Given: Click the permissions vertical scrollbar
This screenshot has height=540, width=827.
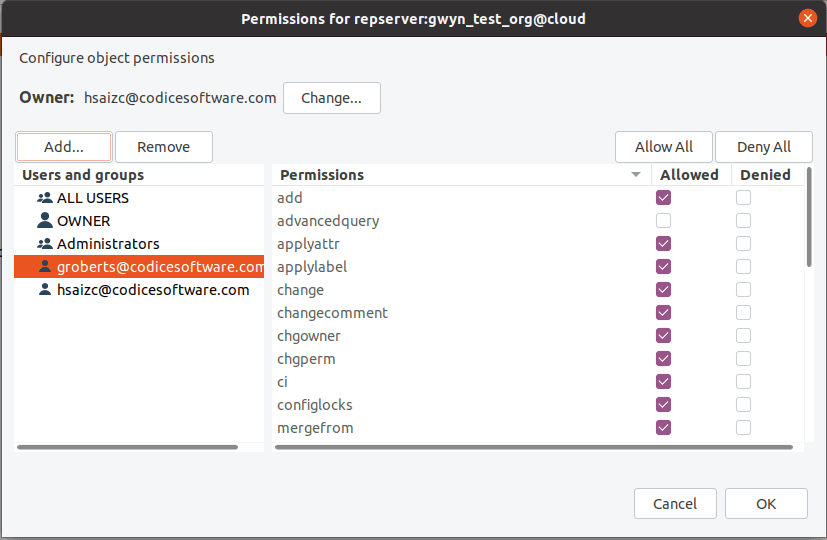Looking at the screenshot, I should (809, 217).
